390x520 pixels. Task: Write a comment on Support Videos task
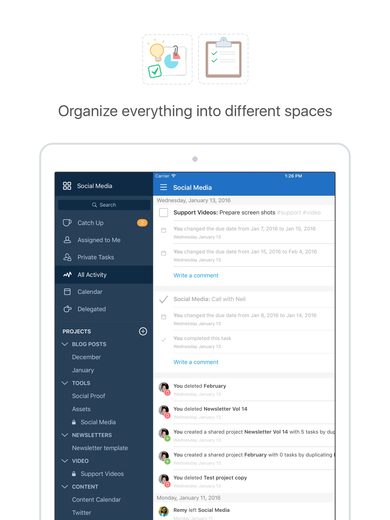point(196,275)
